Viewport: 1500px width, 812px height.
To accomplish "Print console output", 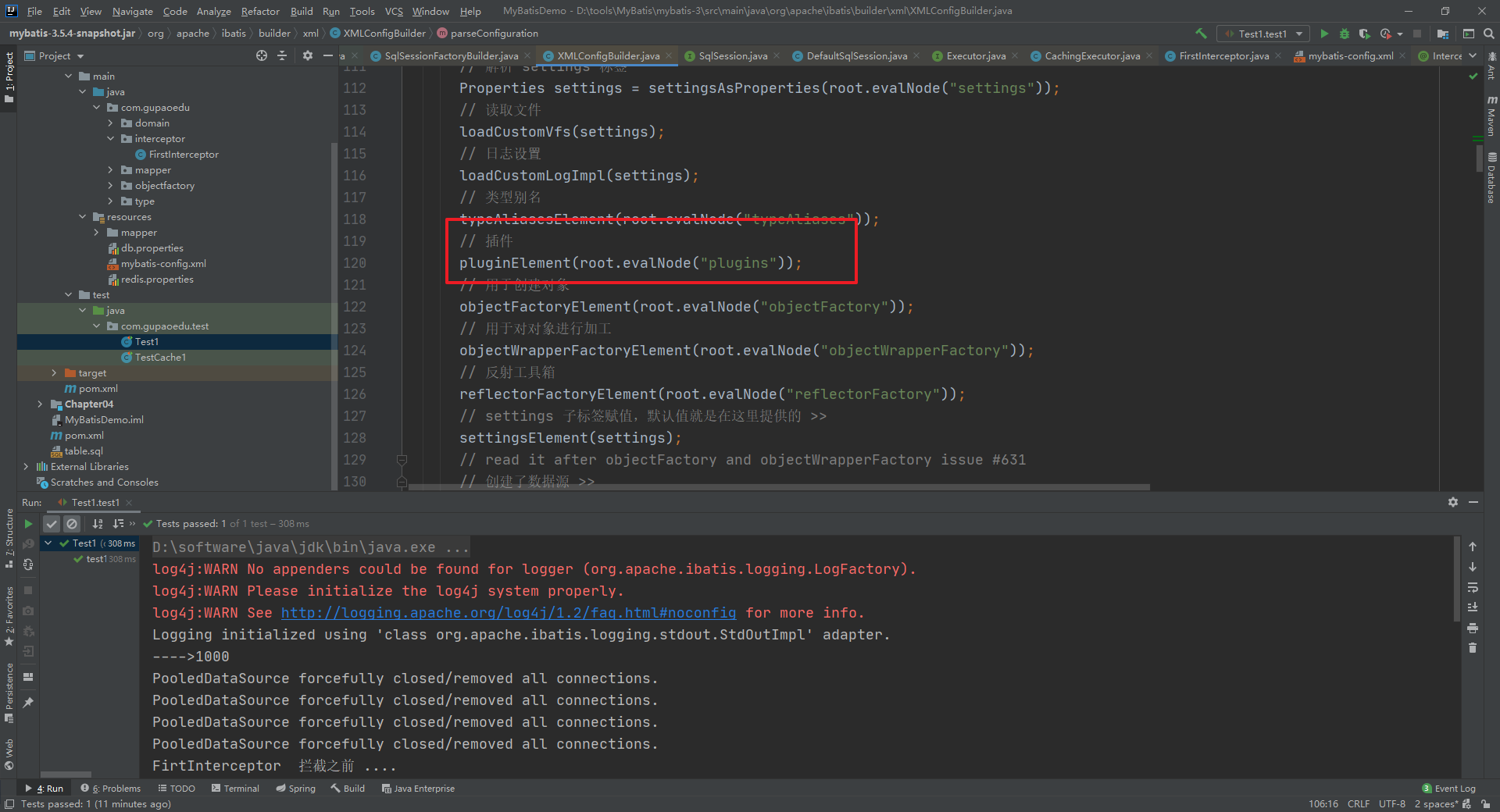I will pos(1473,628).
